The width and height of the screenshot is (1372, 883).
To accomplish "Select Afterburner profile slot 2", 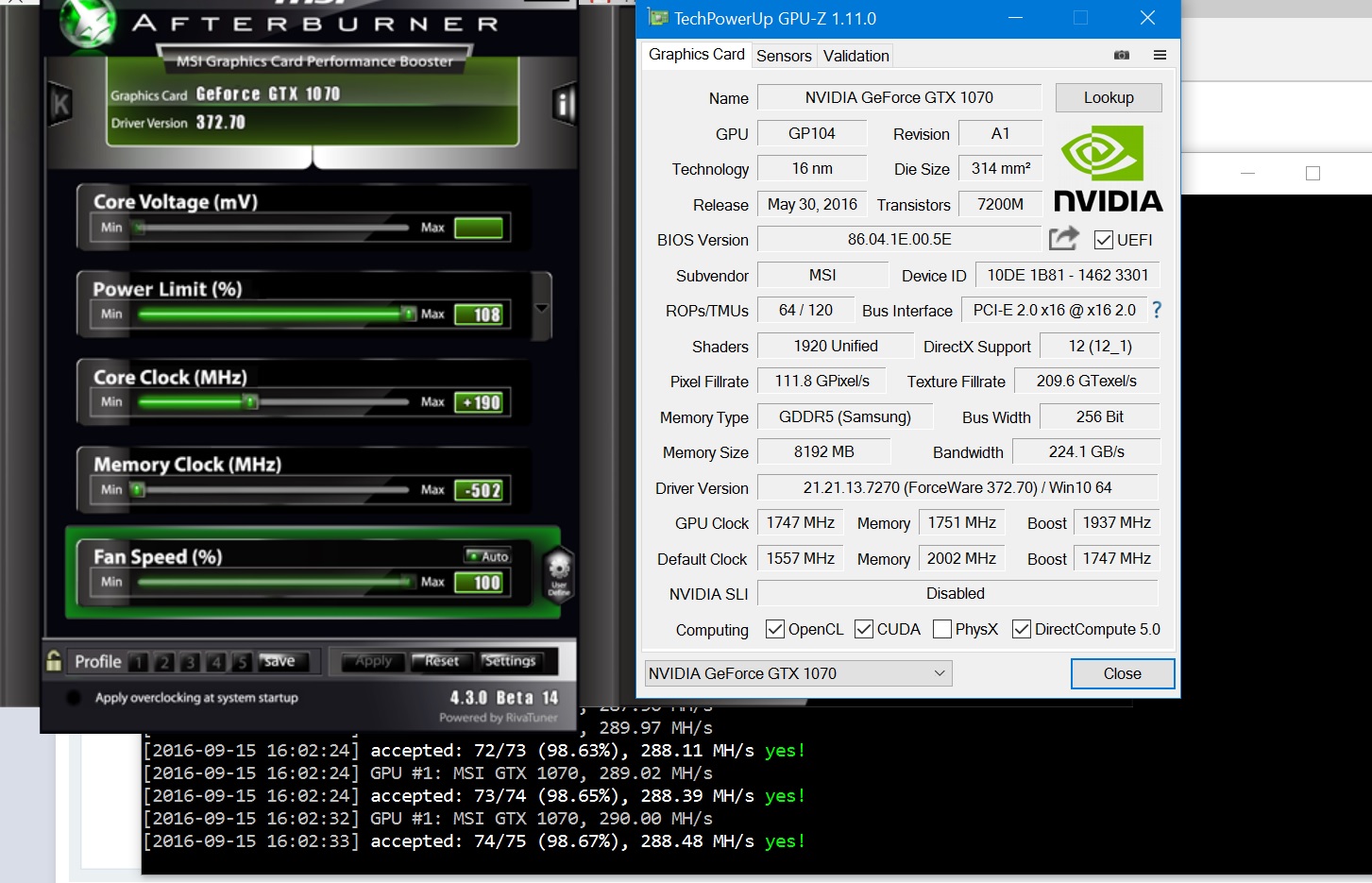I will coord(164,662).
